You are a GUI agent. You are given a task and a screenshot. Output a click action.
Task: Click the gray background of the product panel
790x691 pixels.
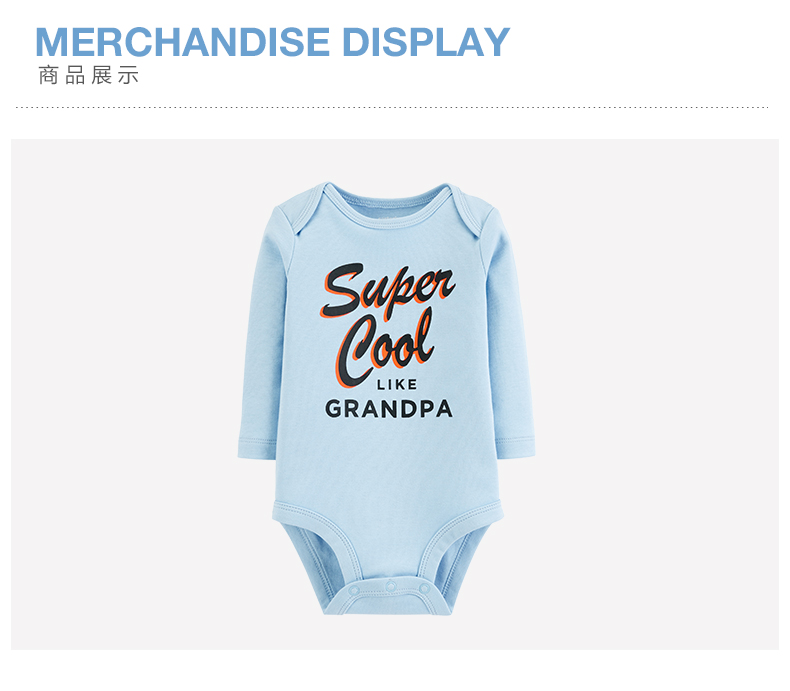126,393
